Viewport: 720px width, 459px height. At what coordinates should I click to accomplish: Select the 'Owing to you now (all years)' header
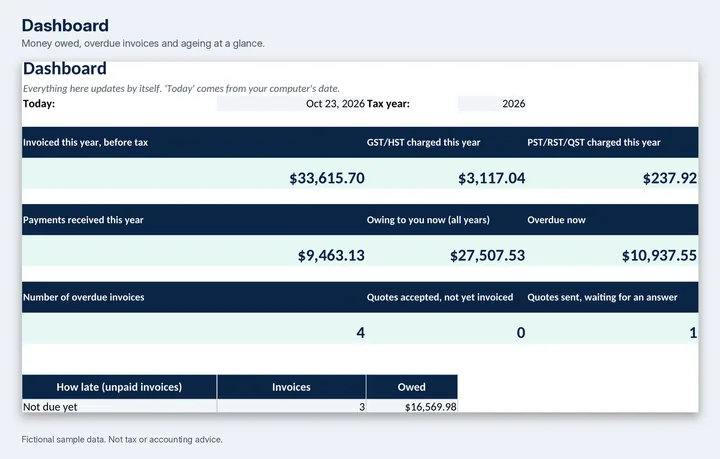[446, 220]
